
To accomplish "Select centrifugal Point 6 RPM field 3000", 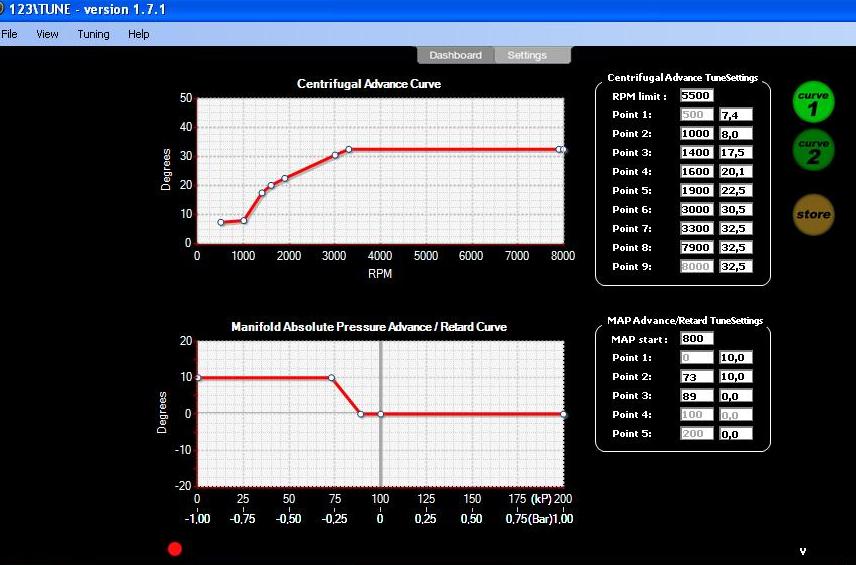I will coord(696,210).
